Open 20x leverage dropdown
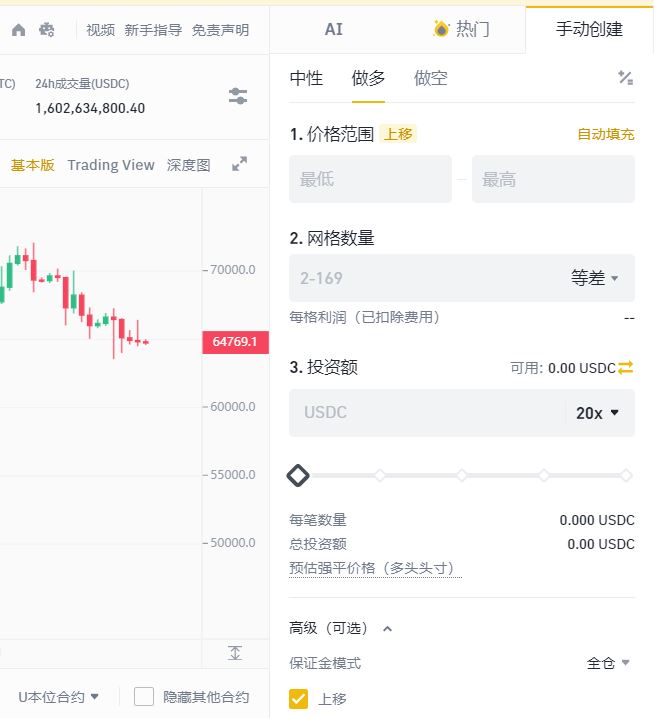Image resolution: width=654 pixels, height=718 pixels. point(597,413)
